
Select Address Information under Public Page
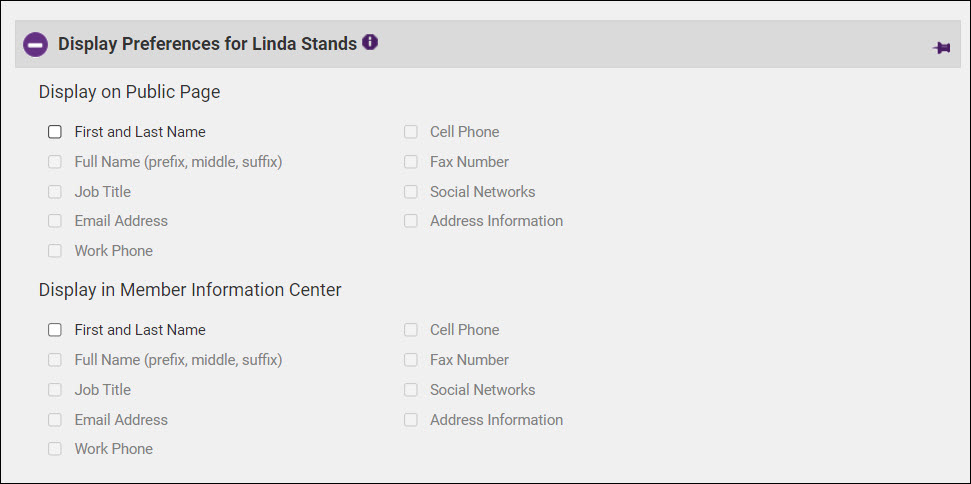411,221
